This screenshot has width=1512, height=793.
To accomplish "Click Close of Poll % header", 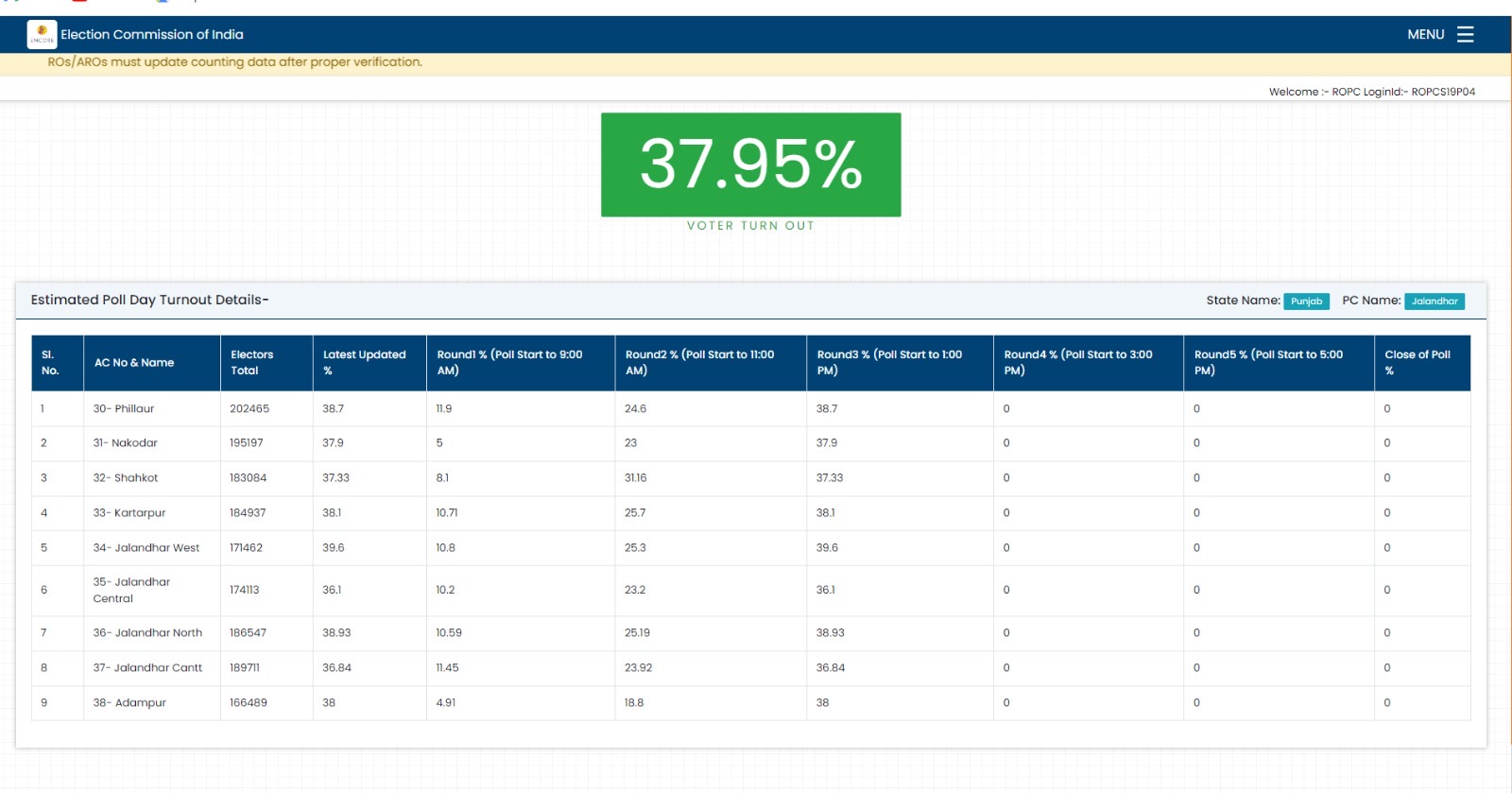I will pyautogui.click(x=1422, y=363).
